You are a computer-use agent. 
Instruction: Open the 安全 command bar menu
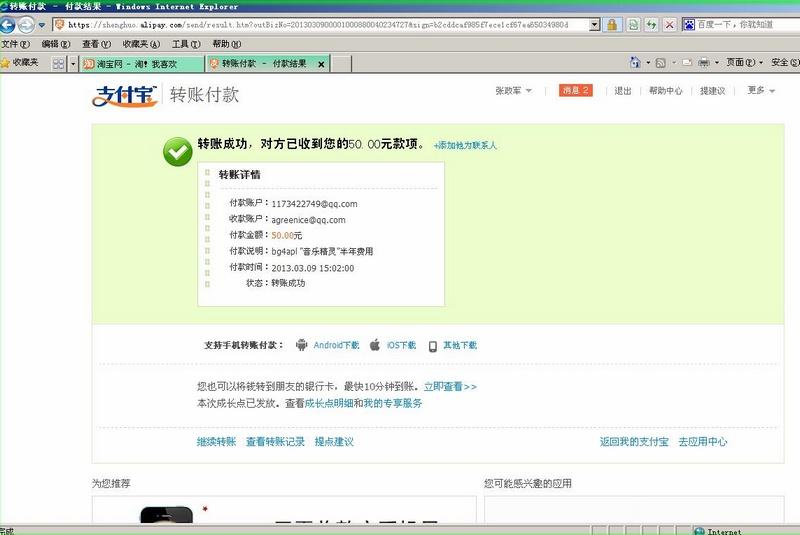(785, 62)
